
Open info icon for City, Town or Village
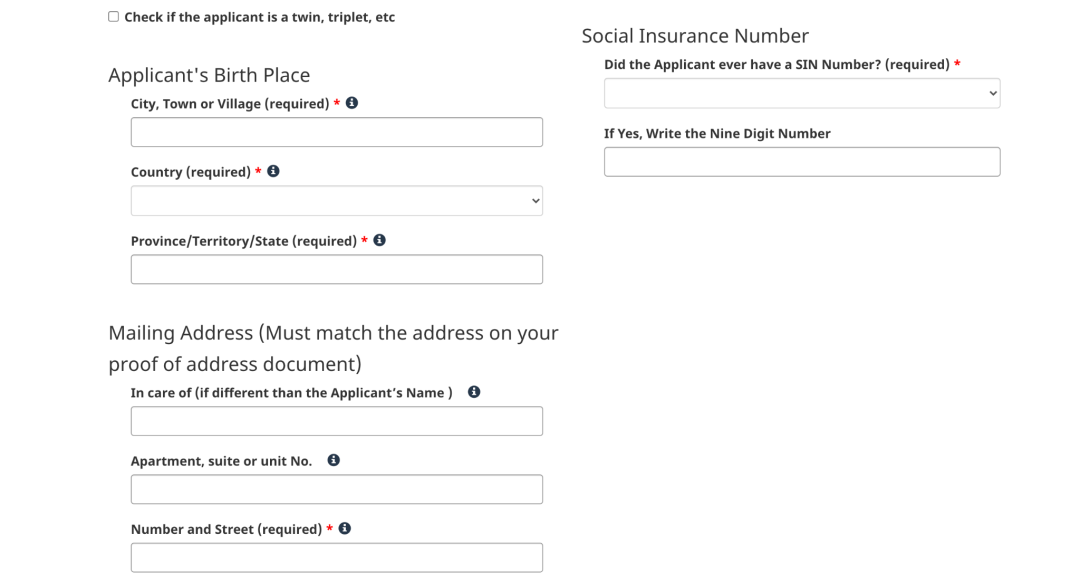pos(352,103)
